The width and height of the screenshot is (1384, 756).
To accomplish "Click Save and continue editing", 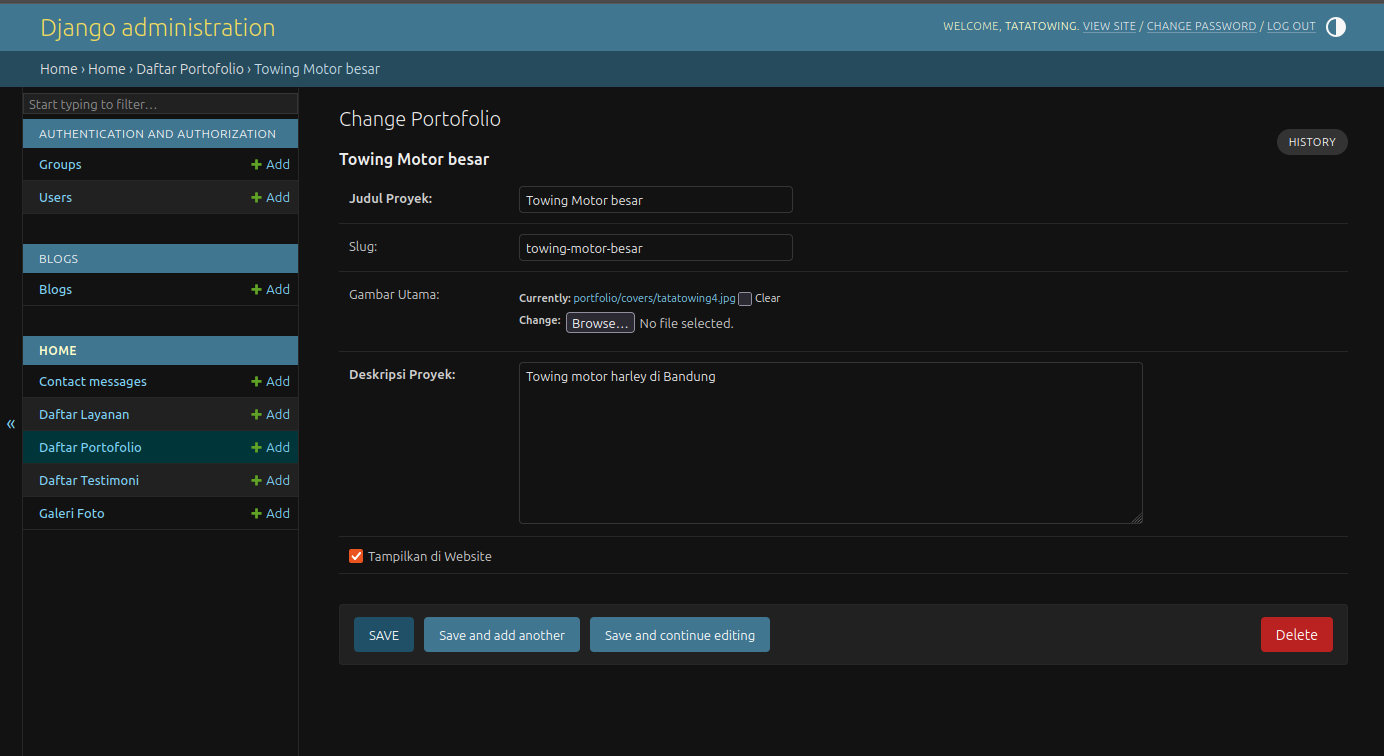I will click(x=679, y=635).
